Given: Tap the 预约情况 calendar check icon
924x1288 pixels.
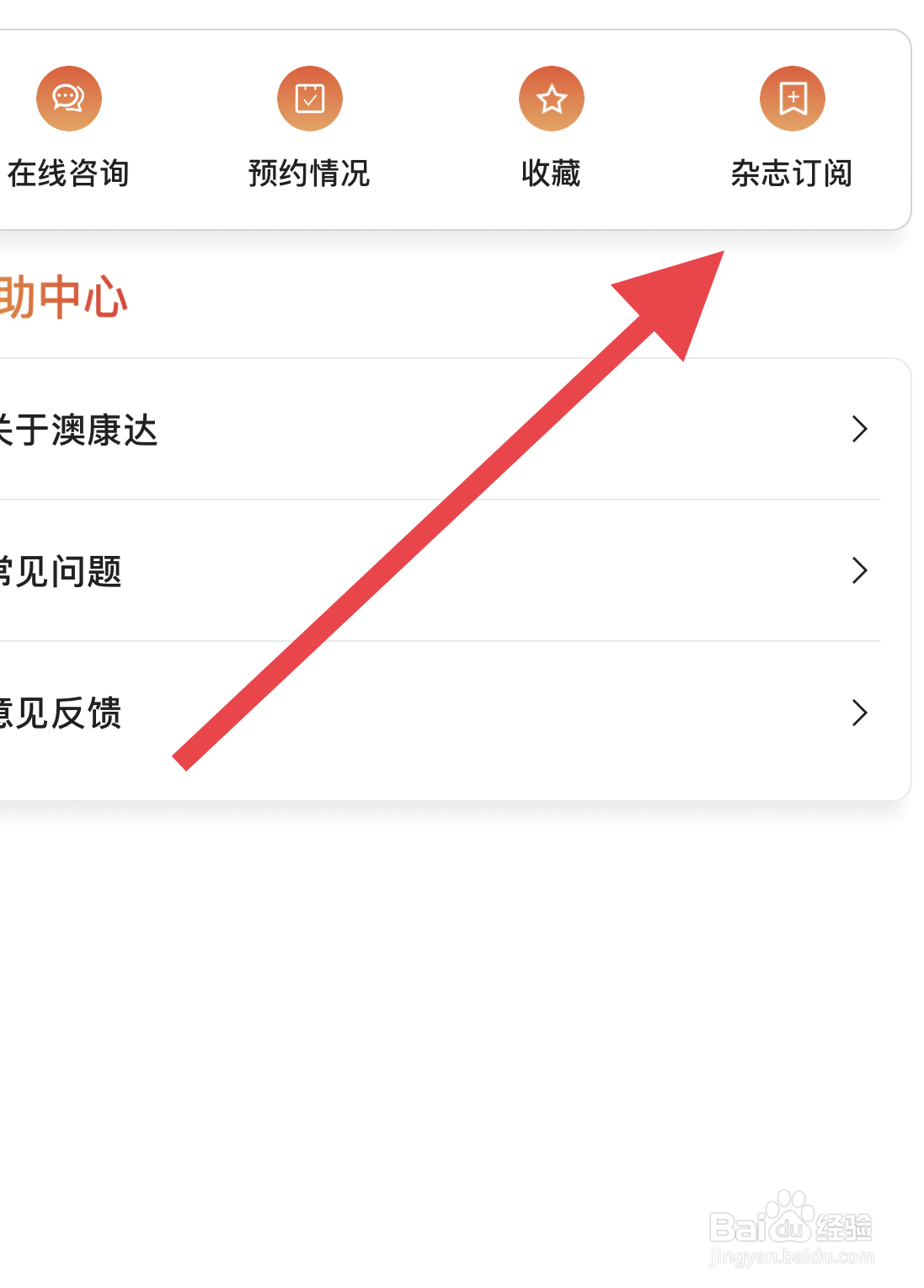Looking at the screenshot, I should coord(310,99).
